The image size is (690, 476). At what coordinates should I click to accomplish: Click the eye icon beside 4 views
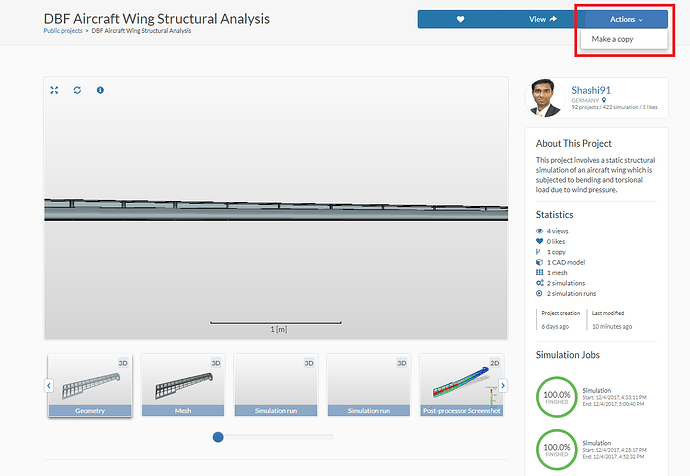[x=540, y=231]
